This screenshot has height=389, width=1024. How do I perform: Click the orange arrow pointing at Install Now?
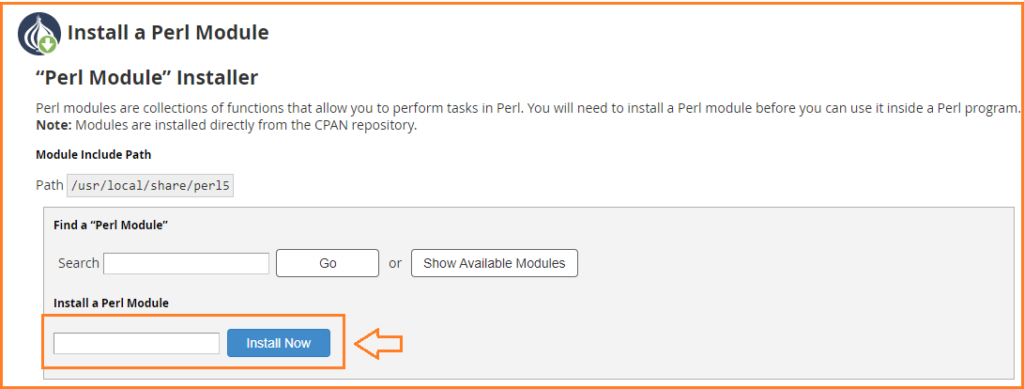pyautogui.click(x=378, y=343)
